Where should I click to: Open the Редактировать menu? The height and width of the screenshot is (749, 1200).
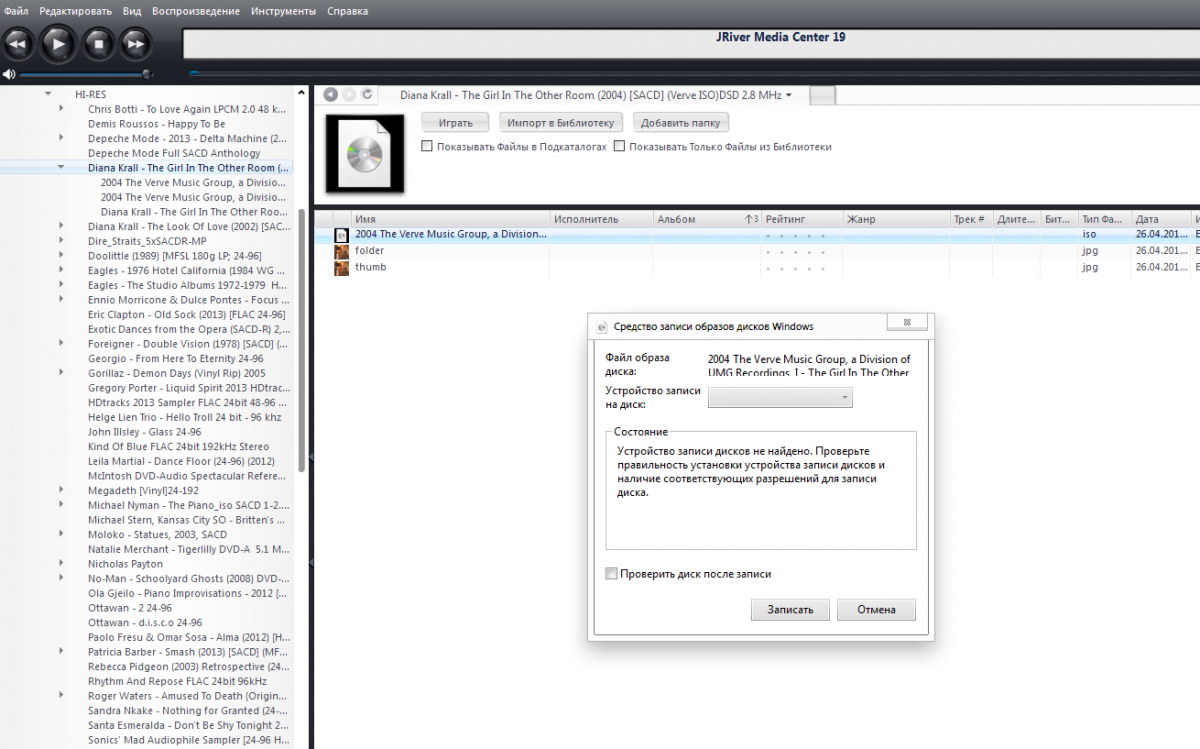[x=76, y=11]
